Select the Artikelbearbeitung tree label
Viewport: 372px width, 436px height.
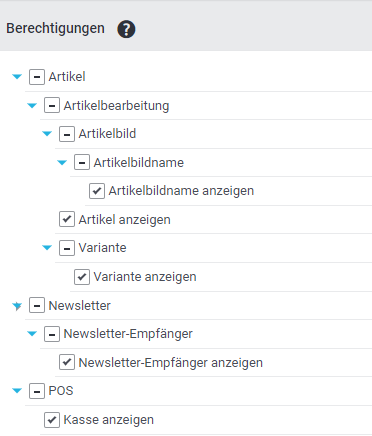tap(116, 106)
